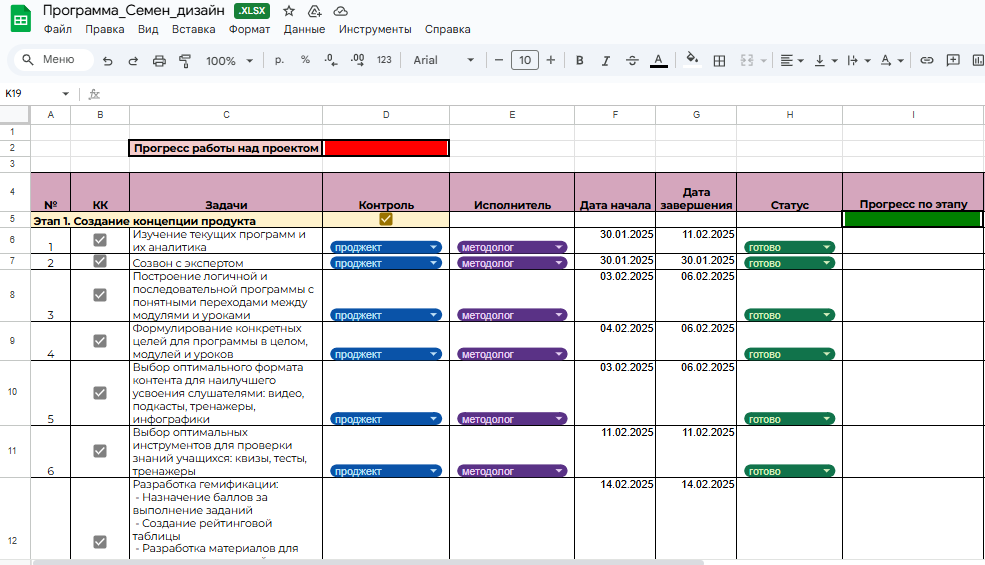Apply strikethrough formatting
Image resolution: width=985 pixels, height=565 pixels.
[x=632, y=60]
